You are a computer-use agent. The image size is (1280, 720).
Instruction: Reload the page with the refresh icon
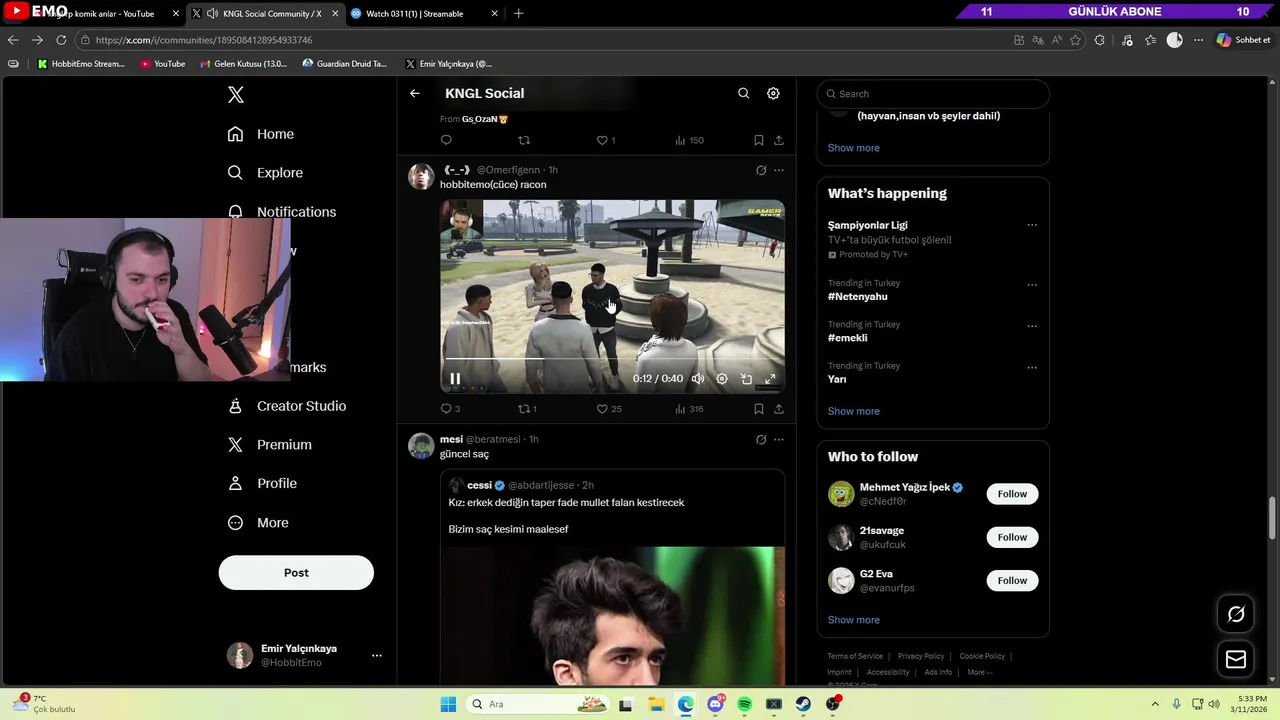[61, 40]
